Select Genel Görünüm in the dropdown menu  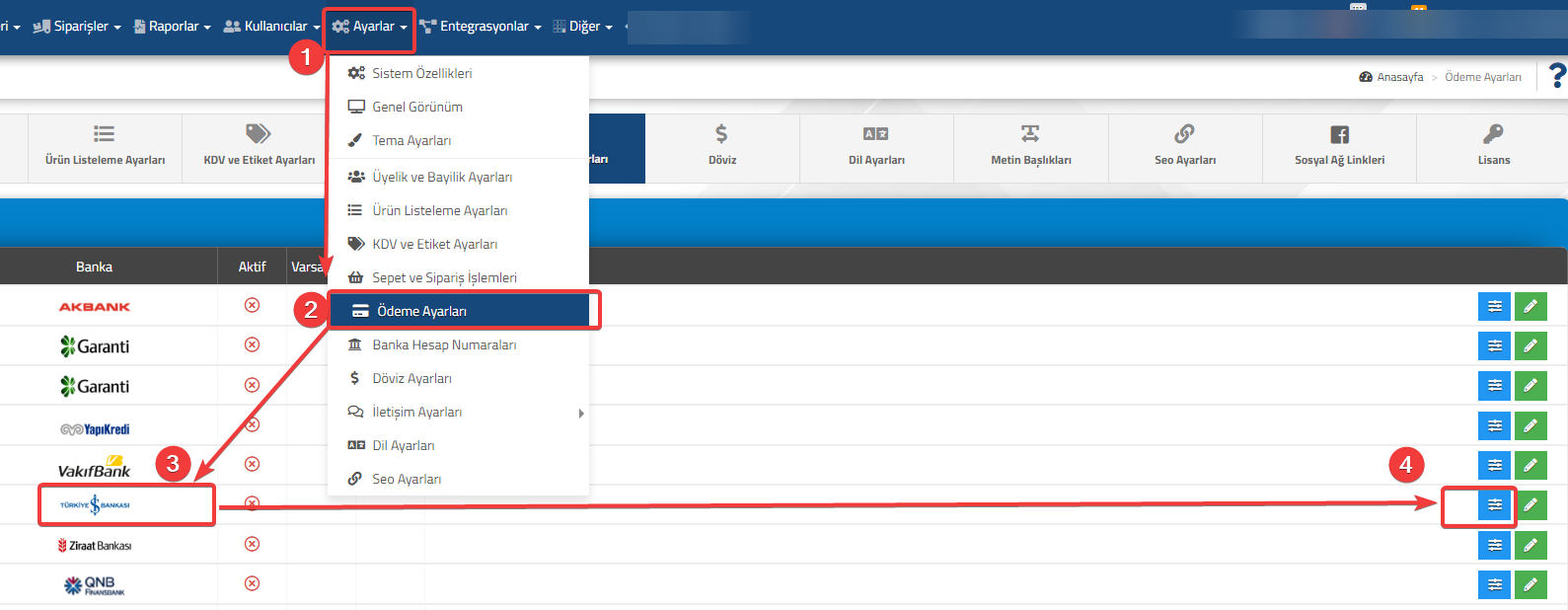(x=459, y=107)
